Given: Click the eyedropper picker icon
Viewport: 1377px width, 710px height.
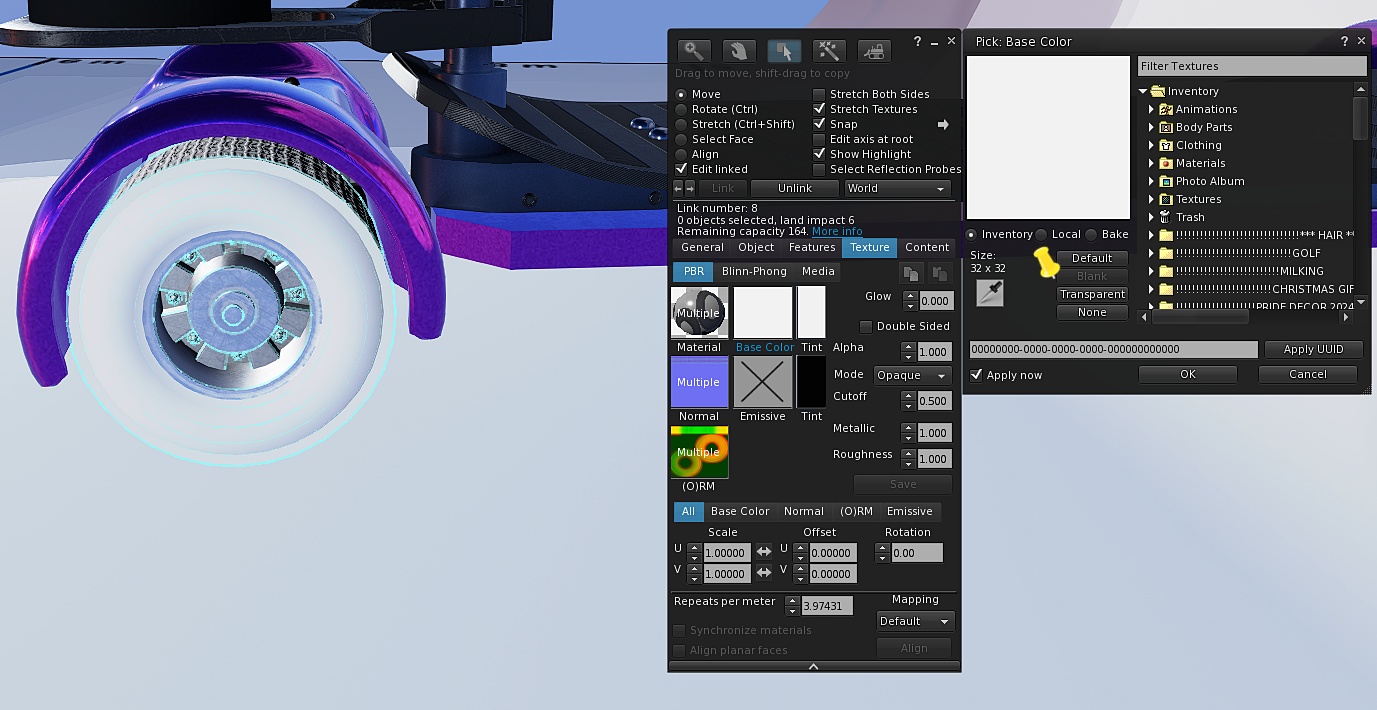Looking at the screenshot, I should coord(990,292).
